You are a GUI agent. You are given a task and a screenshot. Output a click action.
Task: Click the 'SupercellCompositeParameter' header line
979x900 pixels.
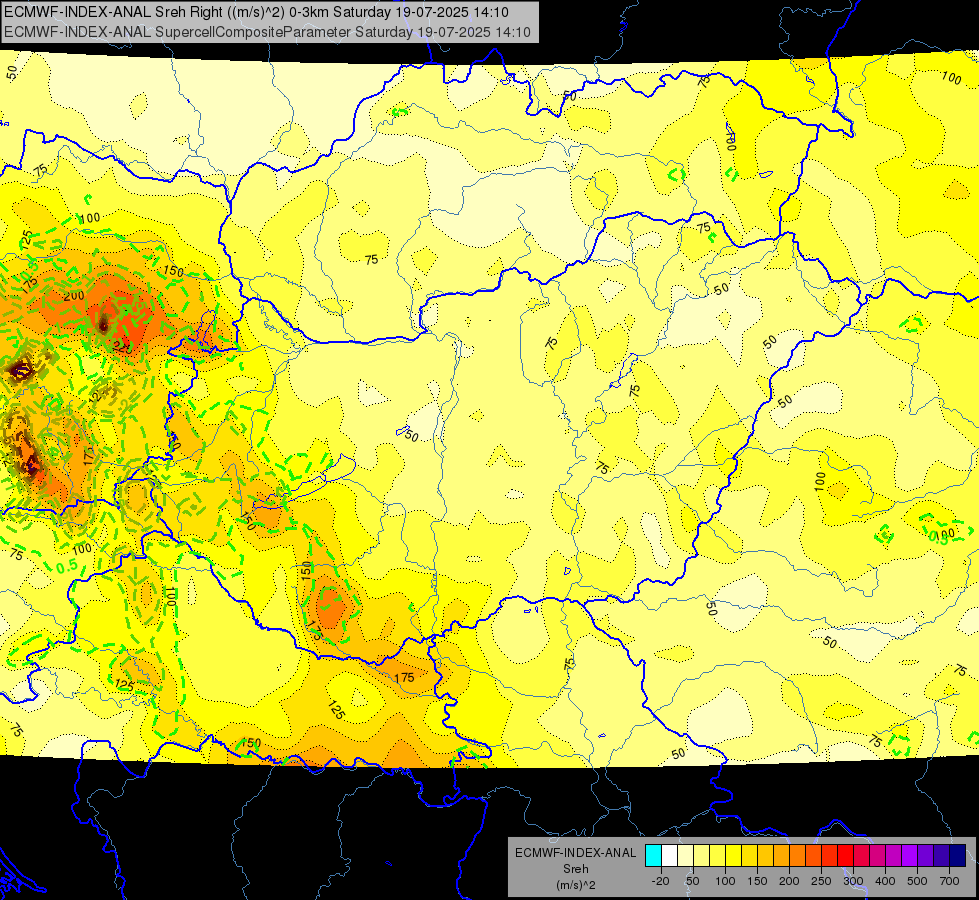tap(267, 32)
